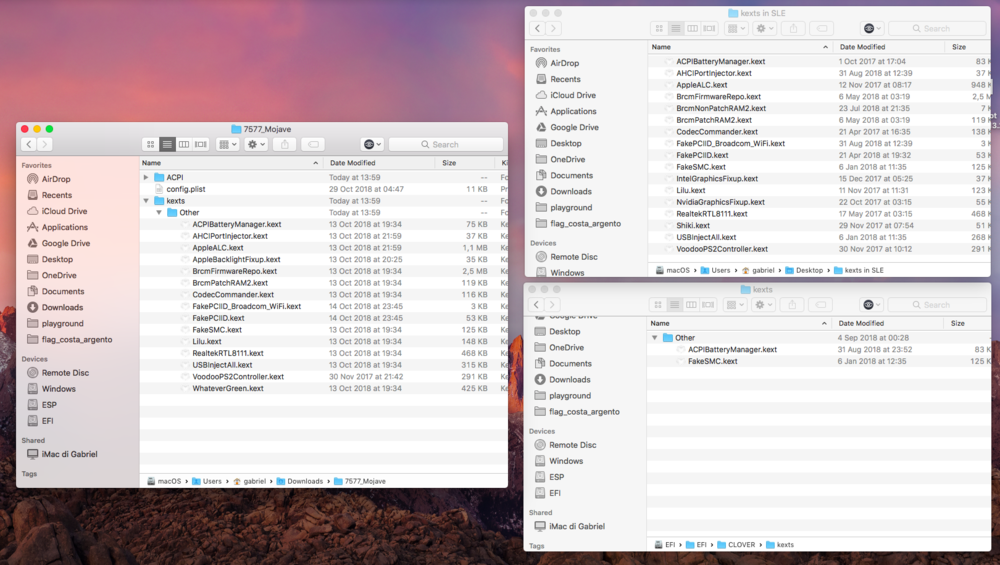Go back in 7577_Mojave window
1000x565 pixels.
click(29, 145)
